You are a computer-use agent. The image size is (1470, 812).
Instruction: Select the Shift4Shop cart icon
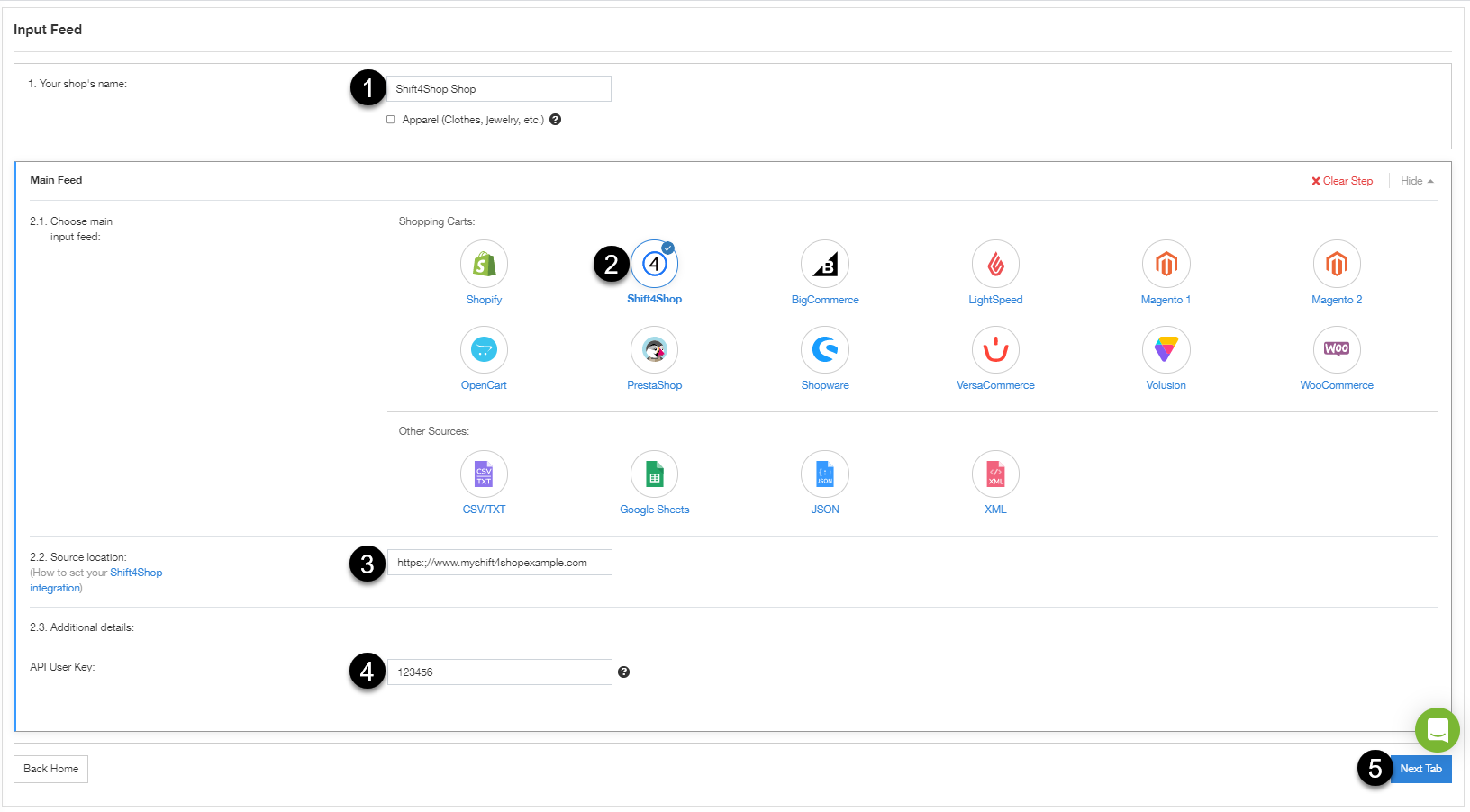point(654,264)
